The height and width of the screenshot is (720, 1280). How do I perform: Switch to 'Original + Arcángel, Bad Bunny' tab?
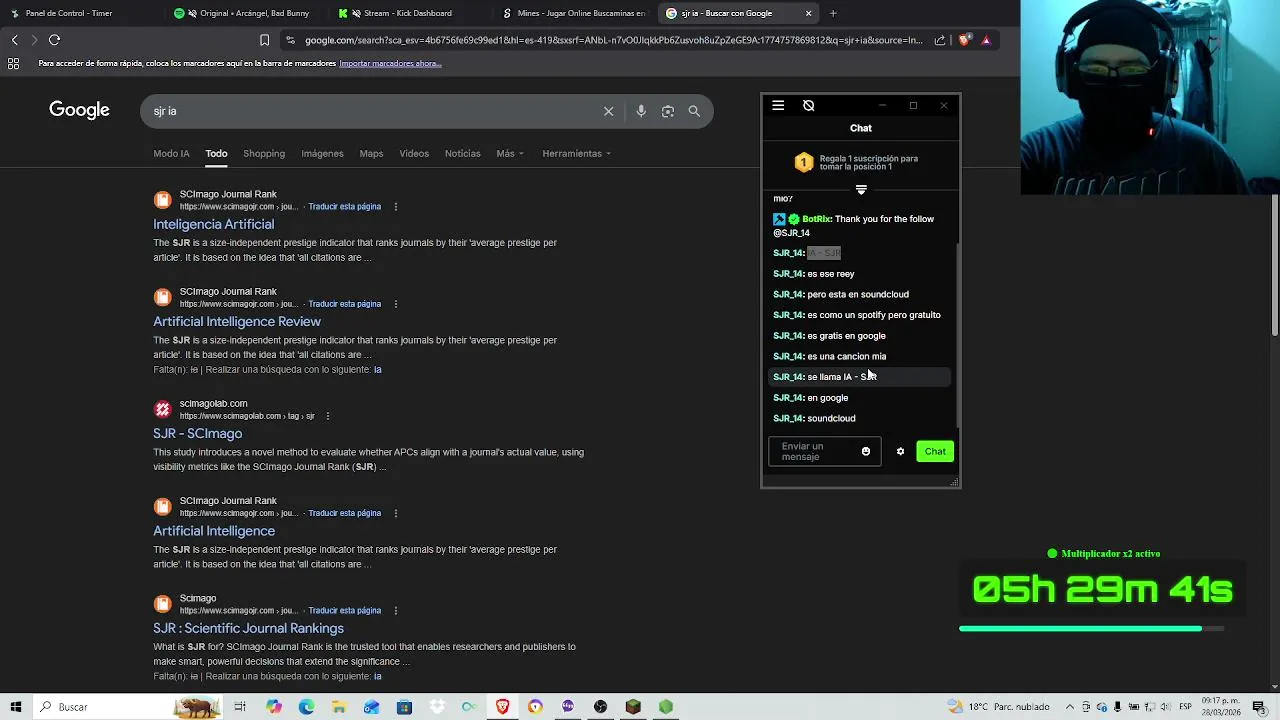click(x=245, y=13)
